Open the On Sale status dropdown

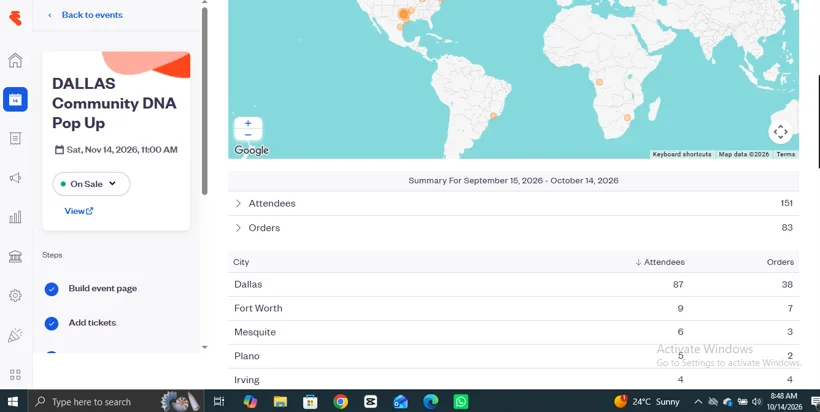click(91, 184)
